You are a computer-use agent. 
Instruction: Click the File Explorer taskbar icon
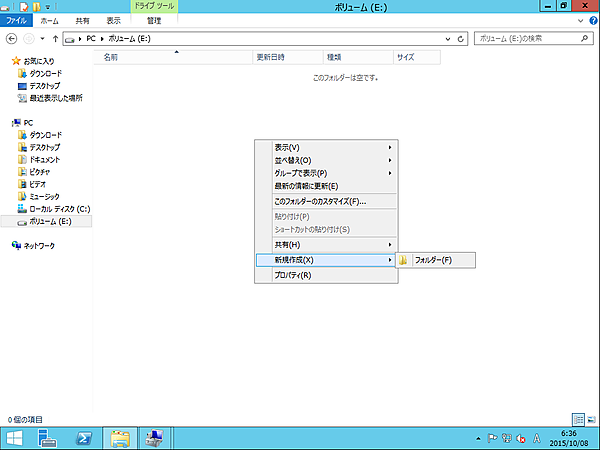click(120, 439)
